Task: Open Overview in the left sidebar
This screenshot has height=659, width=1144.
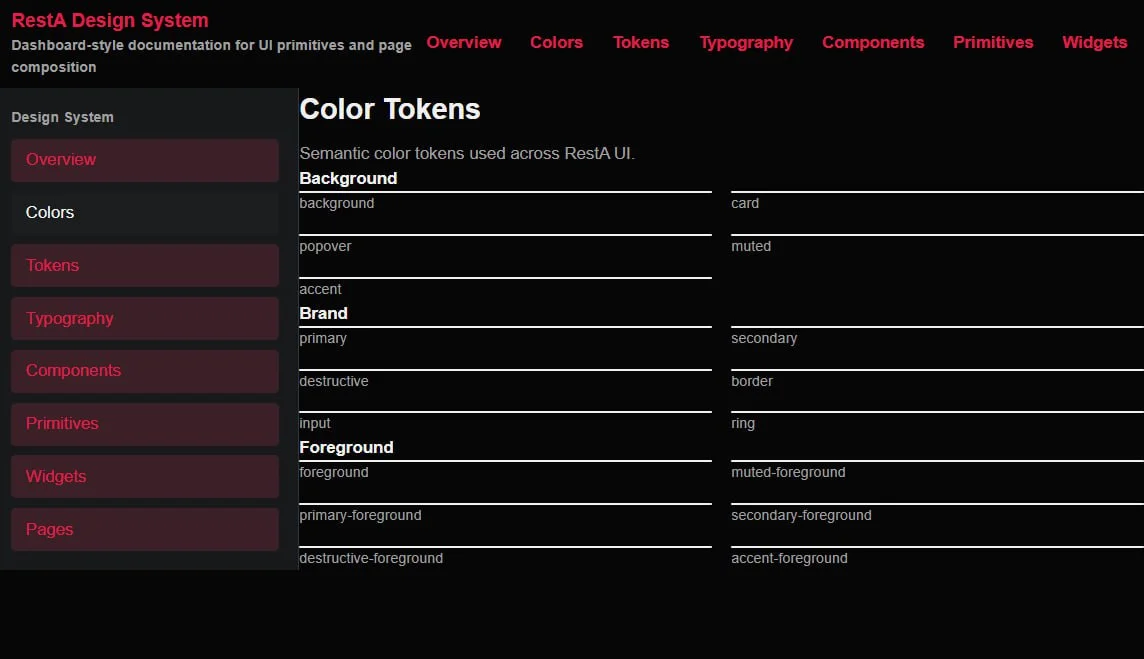Action: pos(145,160)
